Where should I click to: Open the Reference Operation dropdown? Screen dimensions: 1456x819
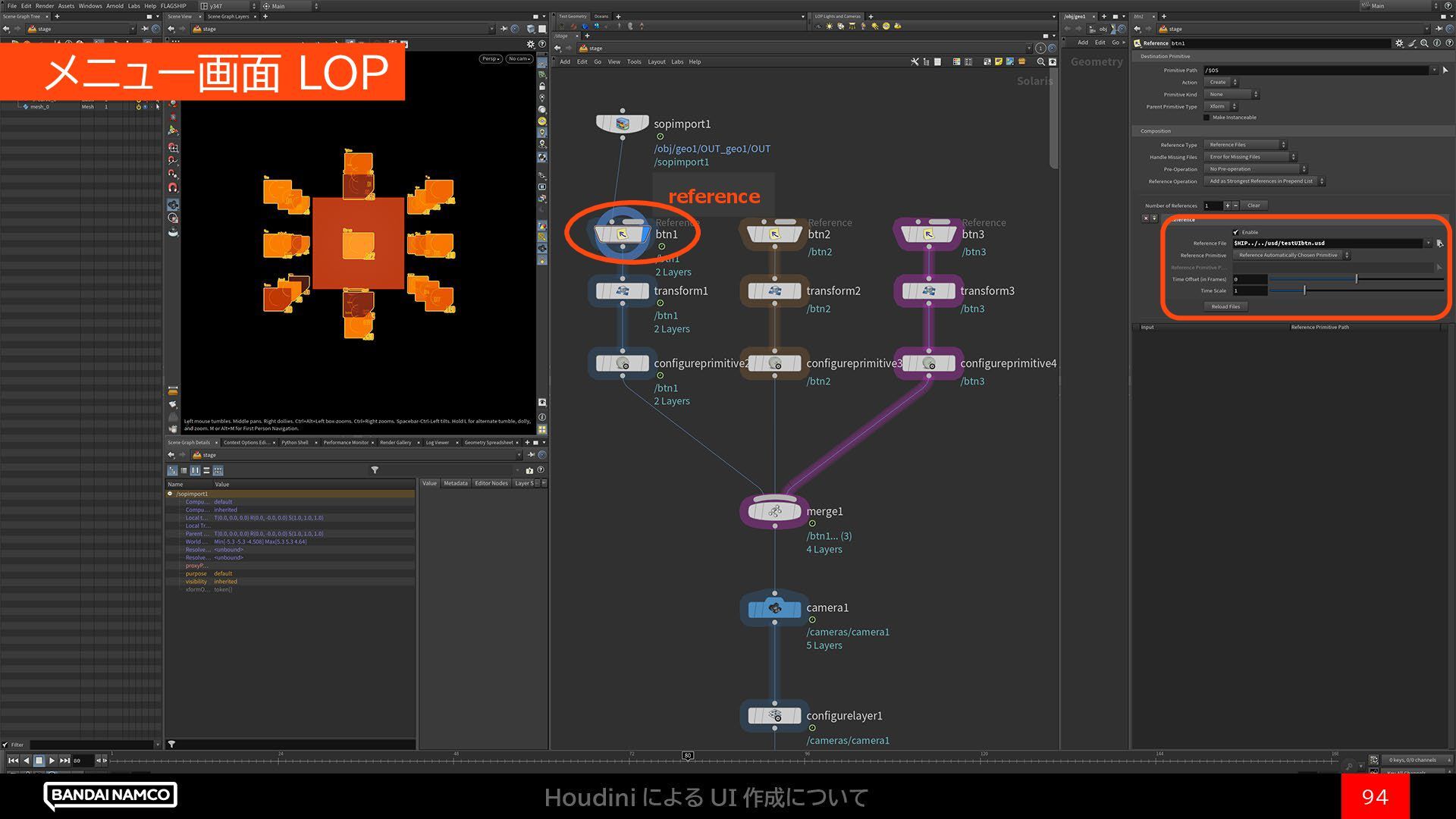coord(1264,181)
